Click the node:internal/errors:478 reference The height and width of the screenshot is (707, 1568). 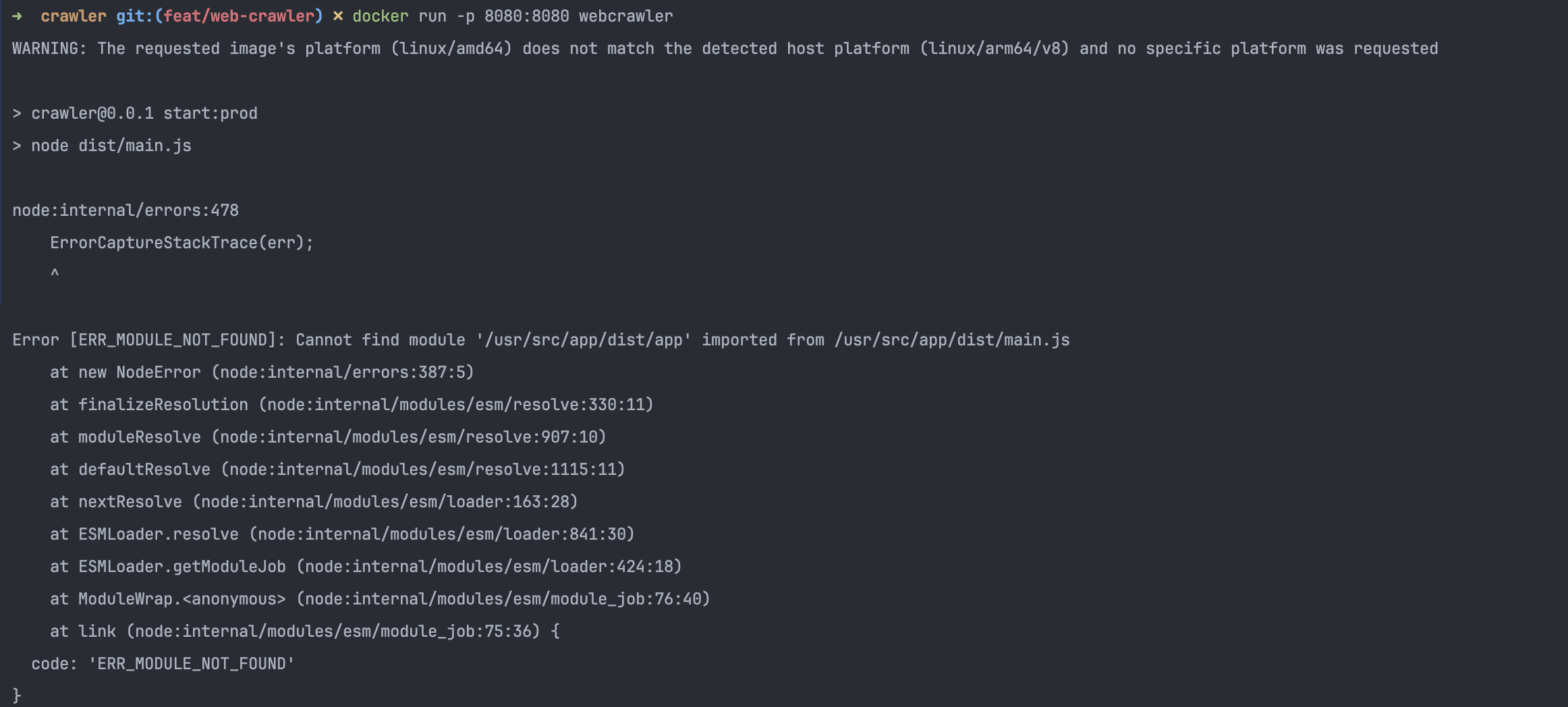point(125,210)
